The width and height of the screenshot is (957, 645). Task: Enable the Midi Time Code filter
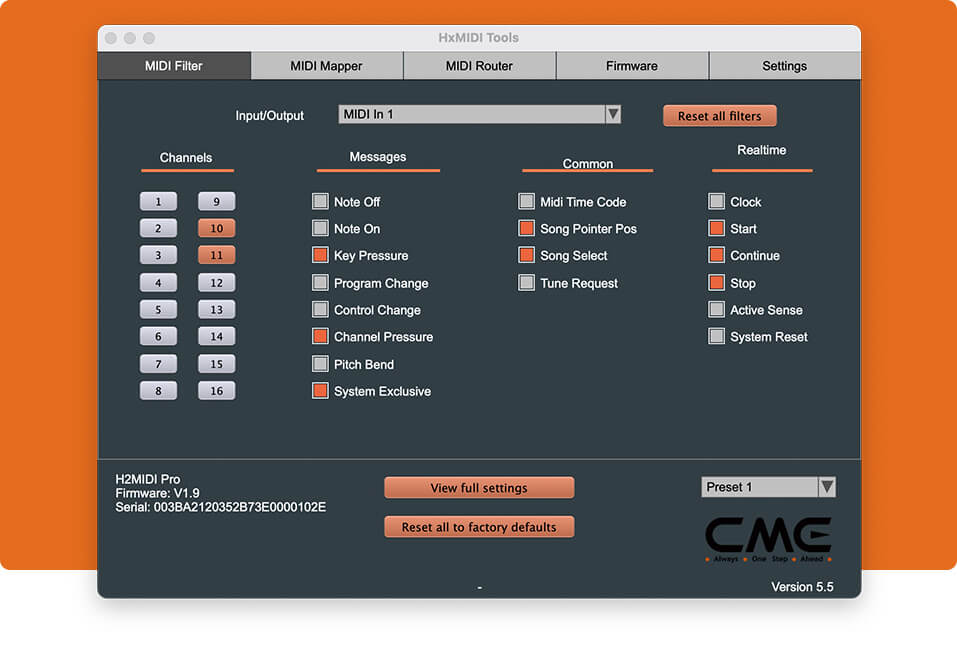526,202
